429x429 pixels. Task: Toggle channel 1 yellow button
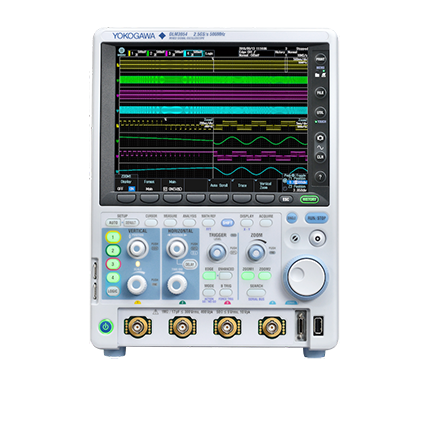click(113, 237)
